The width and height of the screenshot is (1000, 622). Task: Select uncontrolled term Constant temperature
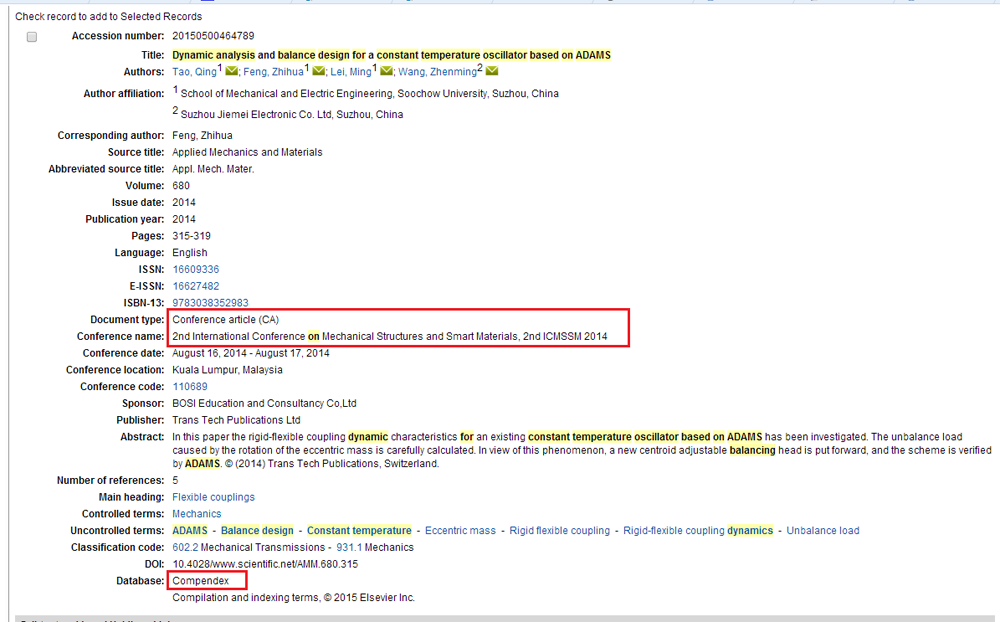tap(359, 531)
